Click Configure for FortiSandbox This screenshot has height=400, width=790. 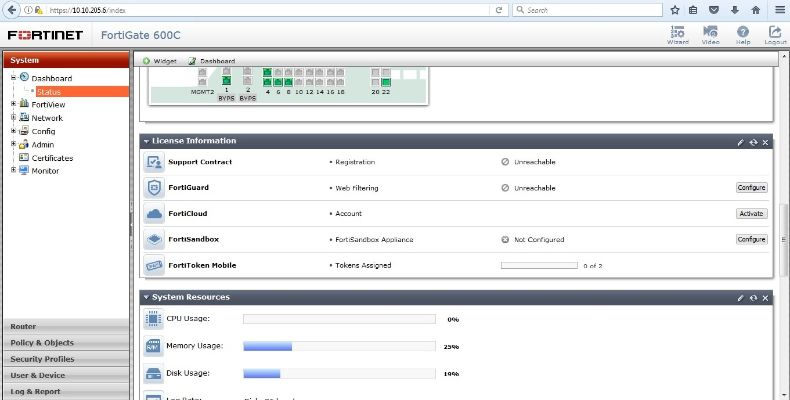pyautogui.click(x=751, y=239)
